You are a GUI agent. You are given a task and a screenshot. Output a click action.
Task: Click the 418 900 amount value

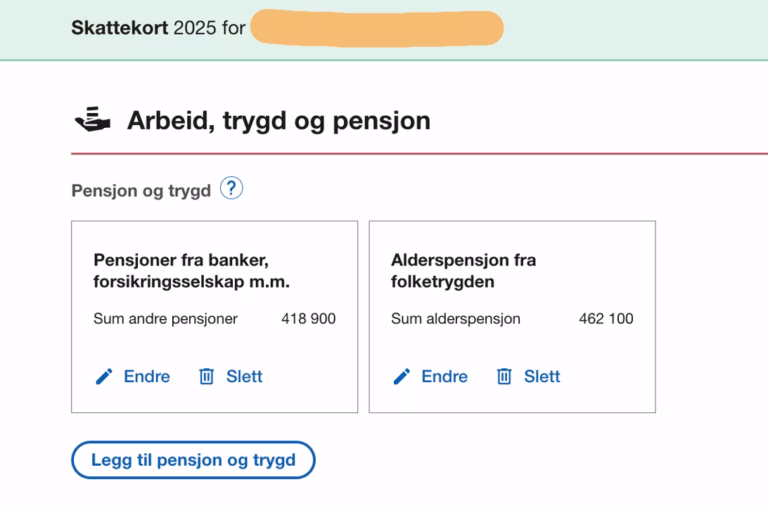click(308, 319)
